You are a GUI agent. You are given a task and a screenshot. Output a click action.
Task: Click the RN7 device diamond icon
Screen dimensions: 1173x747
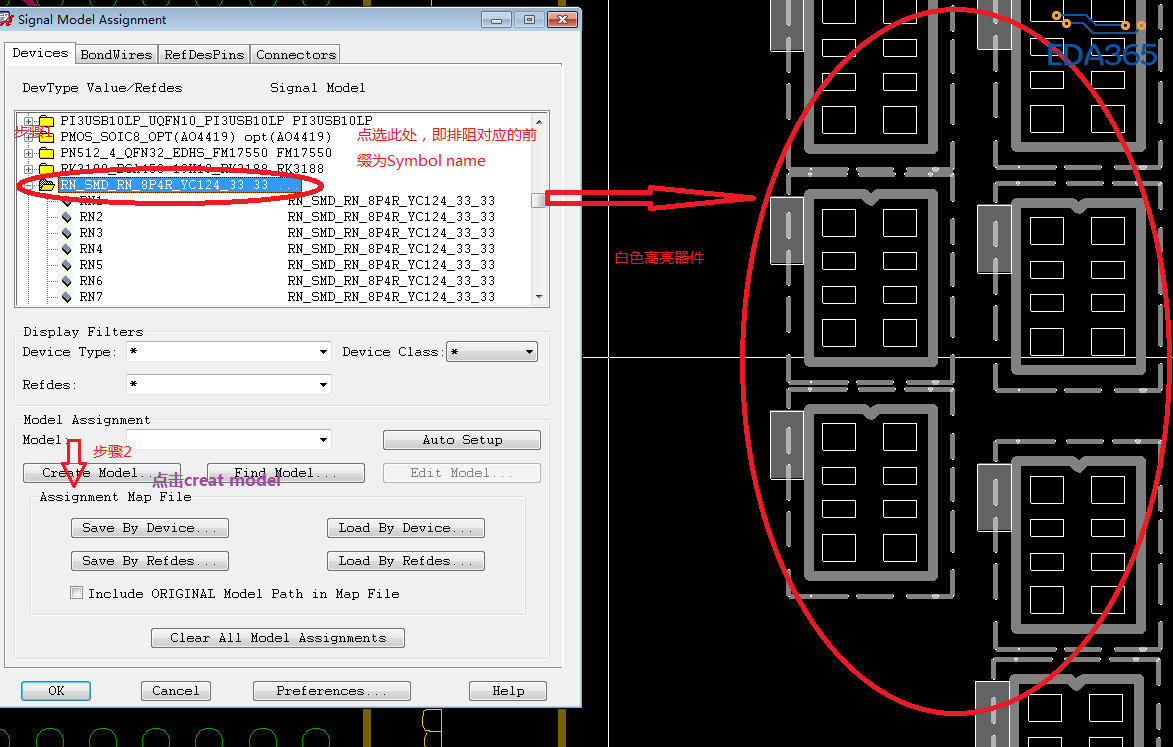pyautogui.click(x=67, y=297)
